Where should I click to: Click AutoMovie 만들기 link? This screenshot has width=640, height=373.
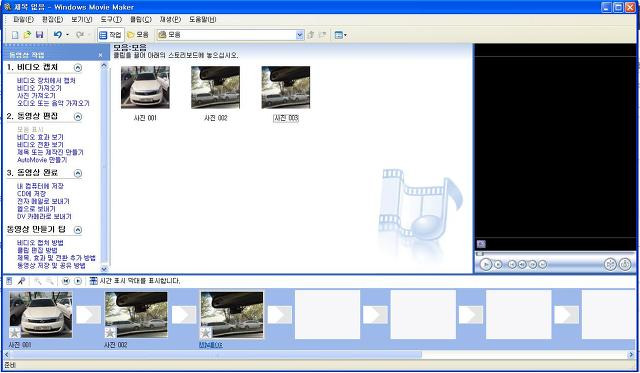pyautogui.click(x=42, y=160)
